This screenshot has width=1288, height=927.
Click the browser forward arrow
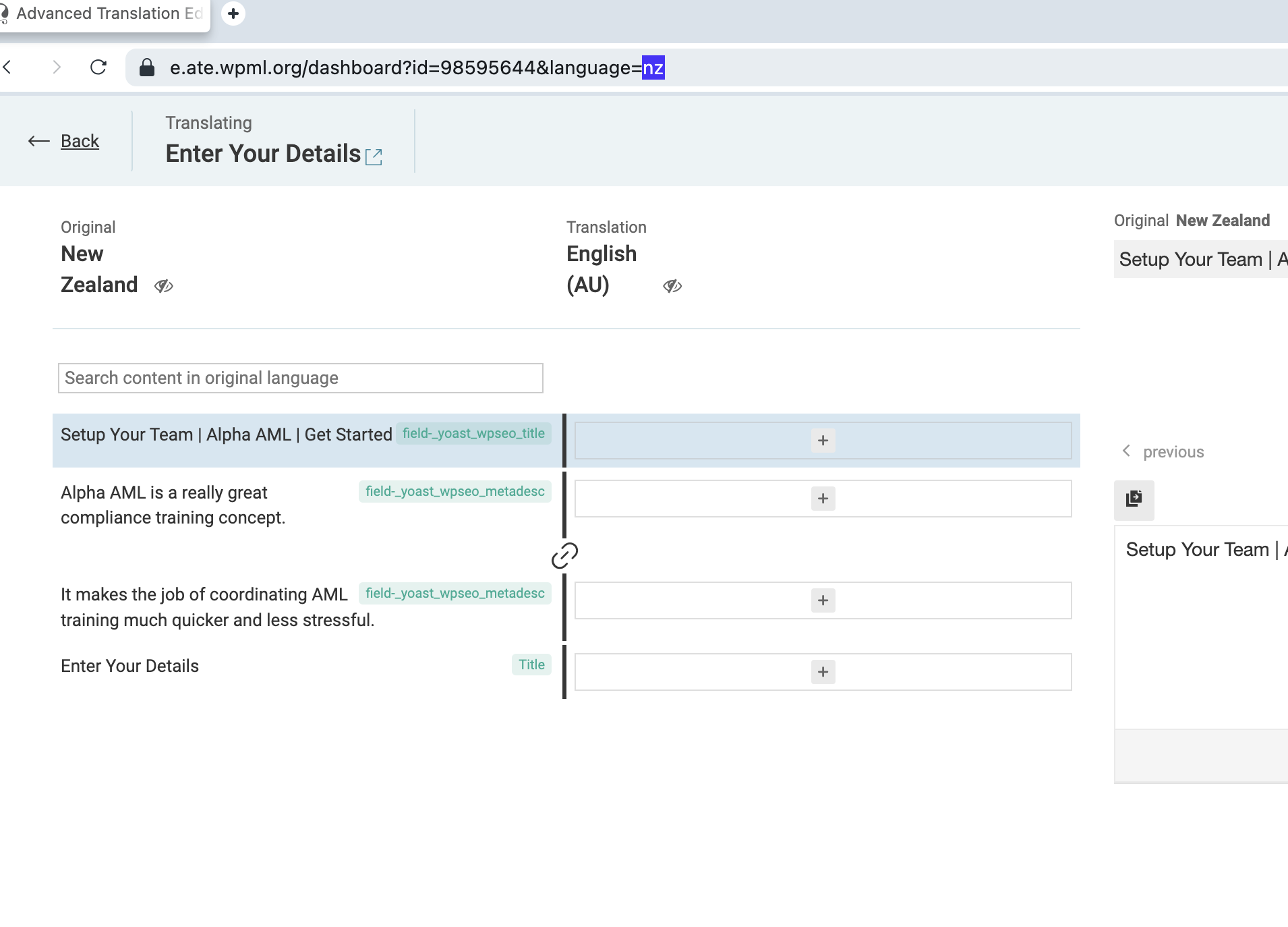pyautogui.click(x=57, y=67)
